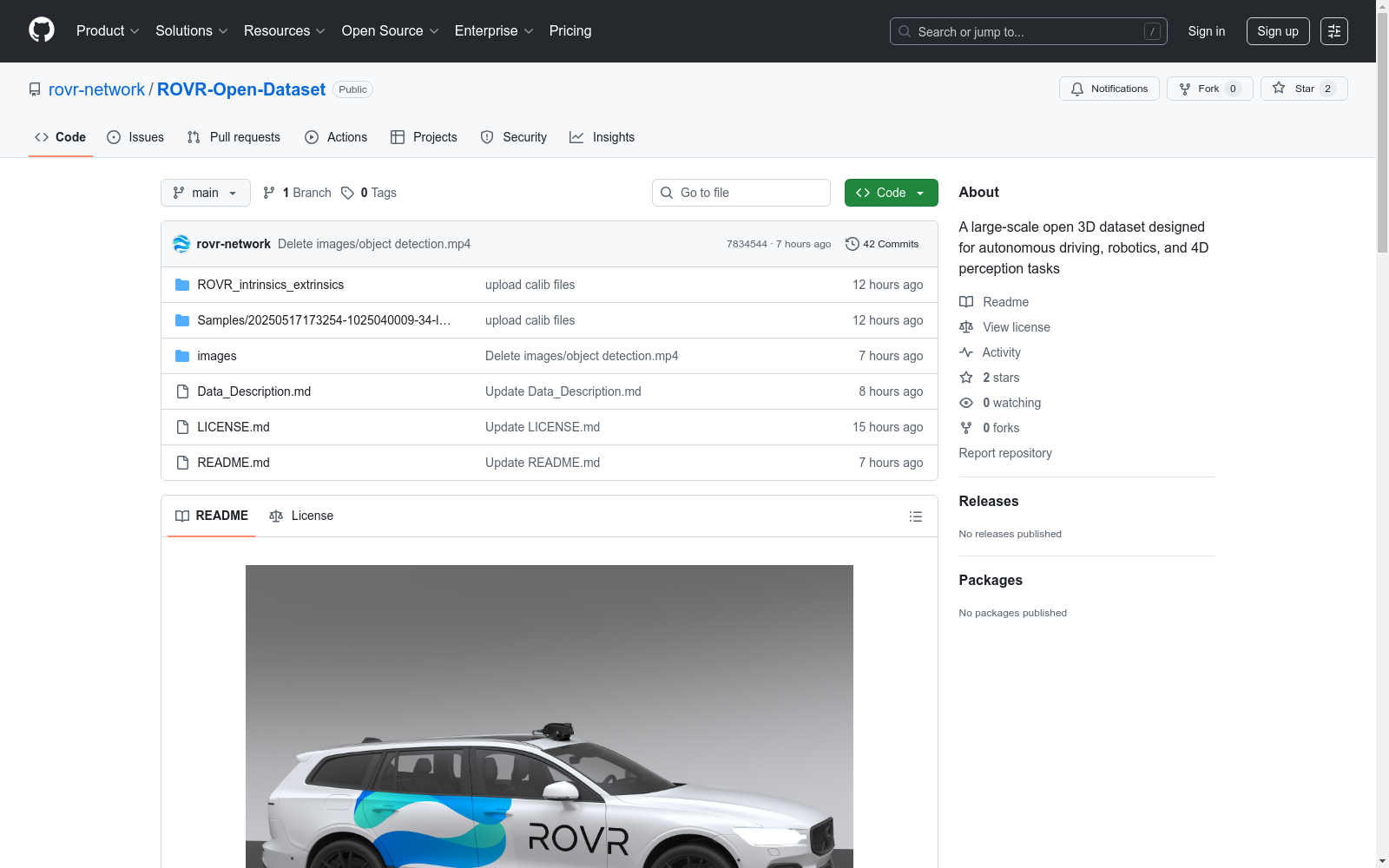Click the Data_Description.md file icon

[182, 391]
